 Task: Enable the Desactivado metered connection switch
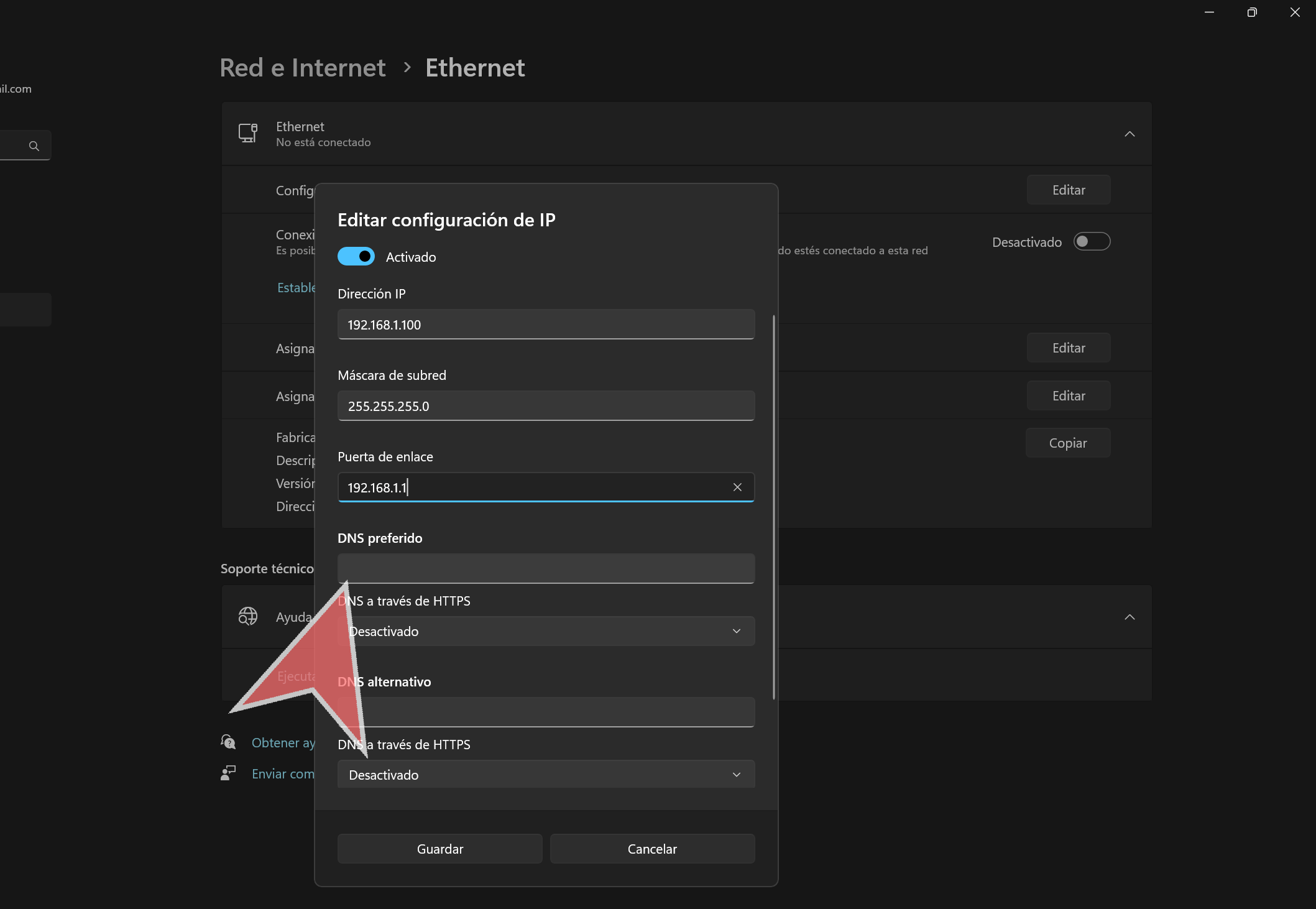pyautogui.click(x=1092, y=241)
